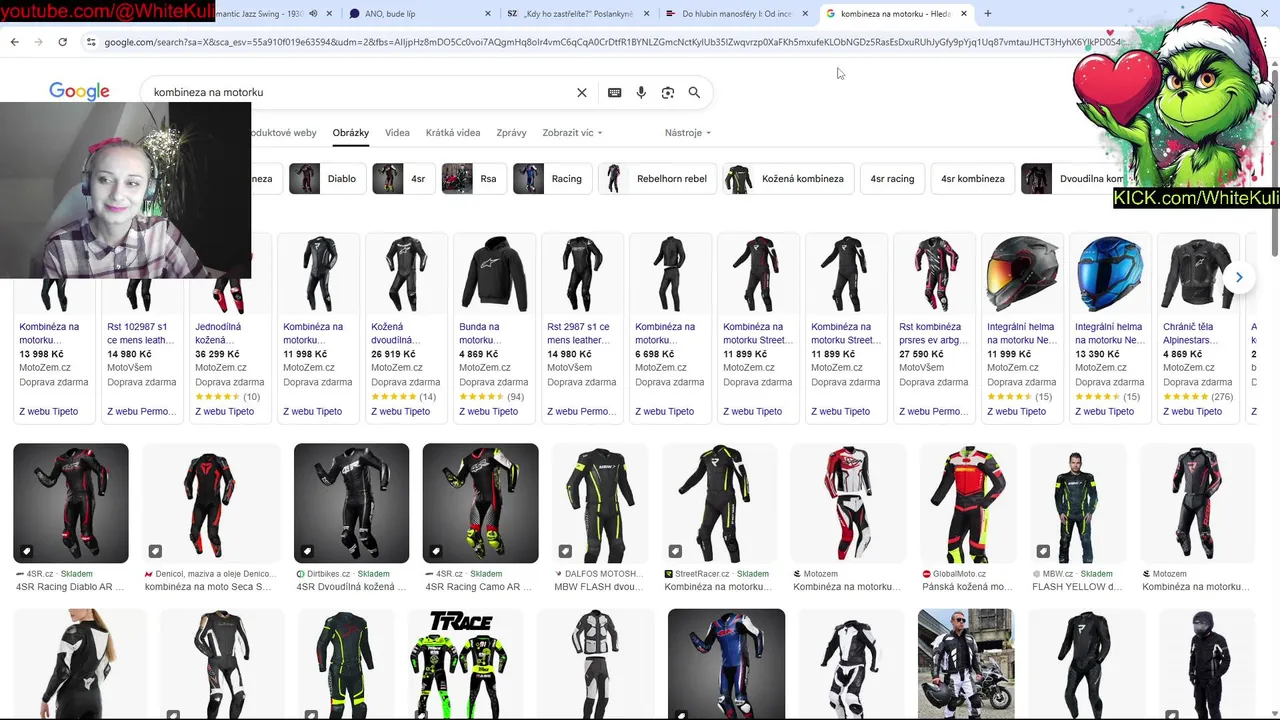Viewport: 1280px width, 720px height.
Task: Open Rst kombinéza 27 590 Kč product
Action: 936,328
